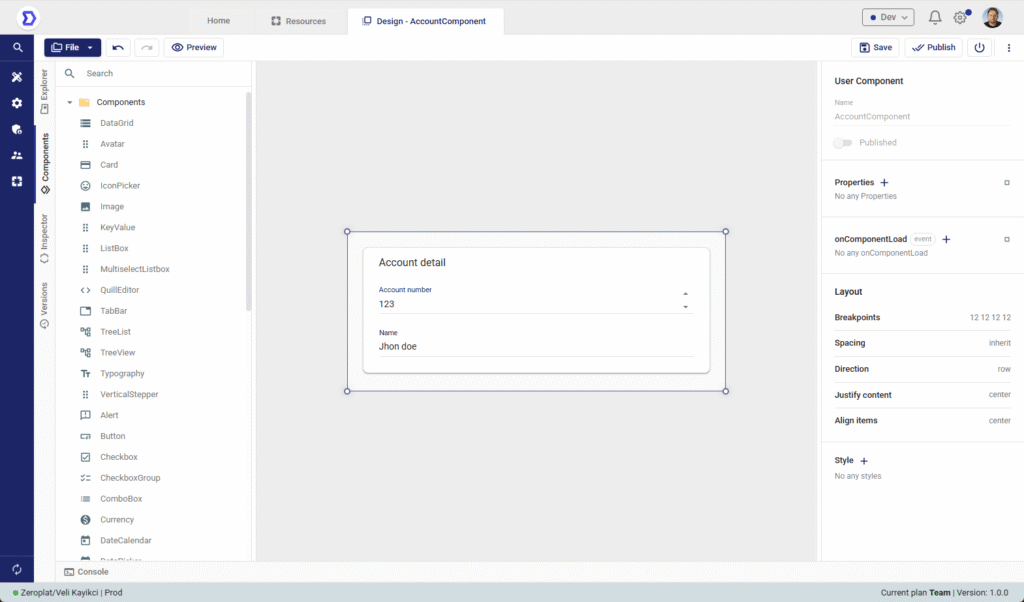This screenshot has height=602, width=1024.
Task: Click the Save button
Action: coord(874,47)
